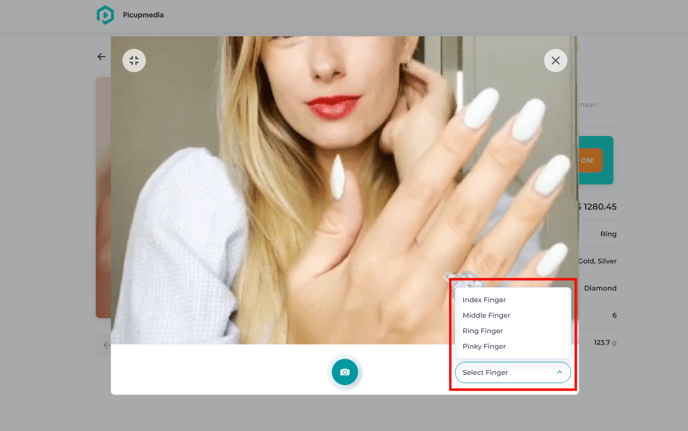Click the Picupmedia logo icon

(x=105, y=15)
